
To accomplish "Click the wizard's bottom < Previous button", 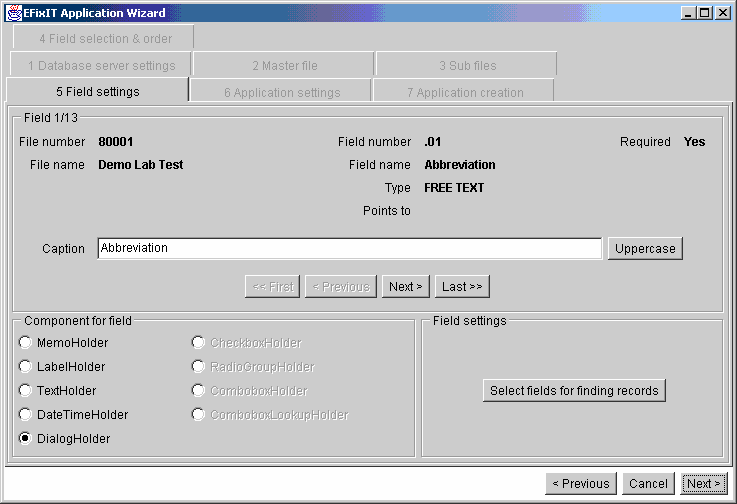I will (581, 484).
